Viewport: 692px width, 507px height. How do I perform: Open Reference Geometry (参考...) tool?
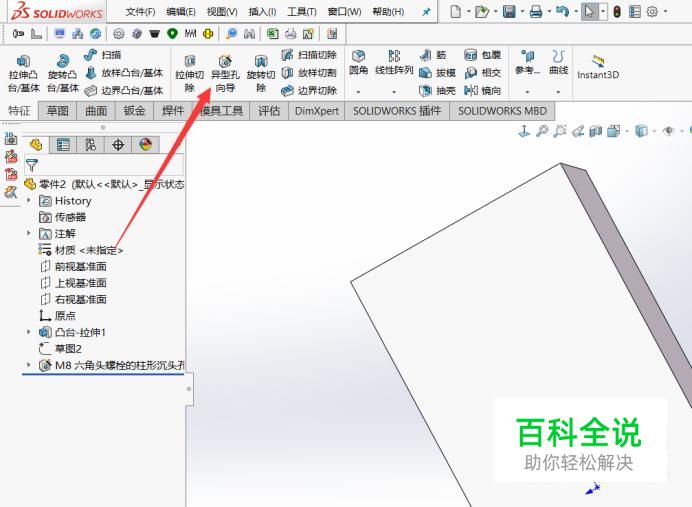point(527,62)
